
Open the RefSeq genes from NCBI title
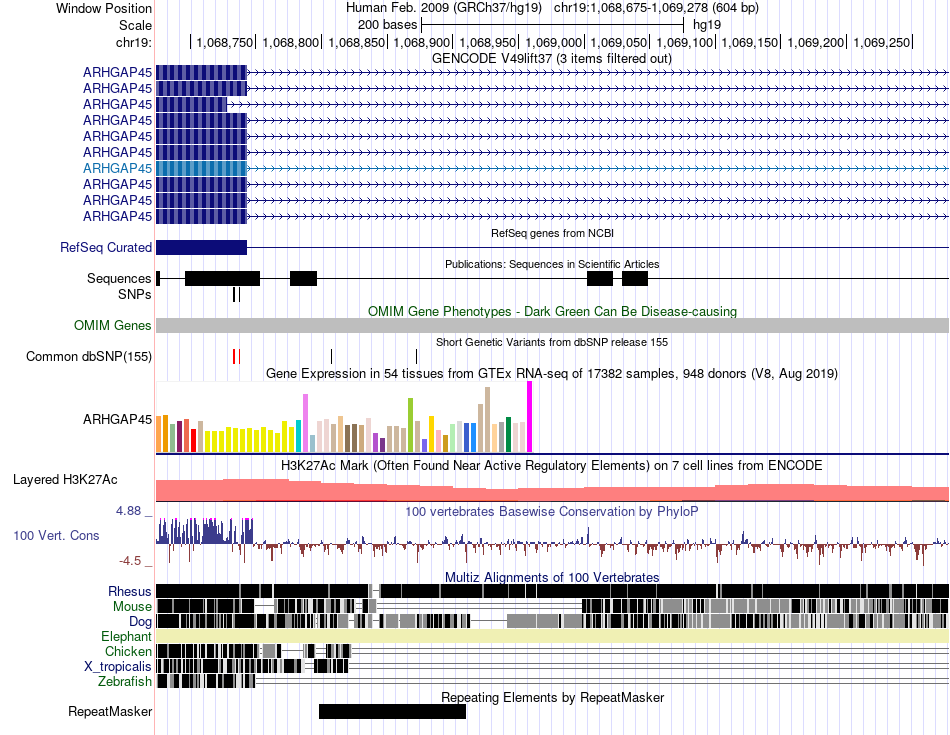(x=552, y=233)
